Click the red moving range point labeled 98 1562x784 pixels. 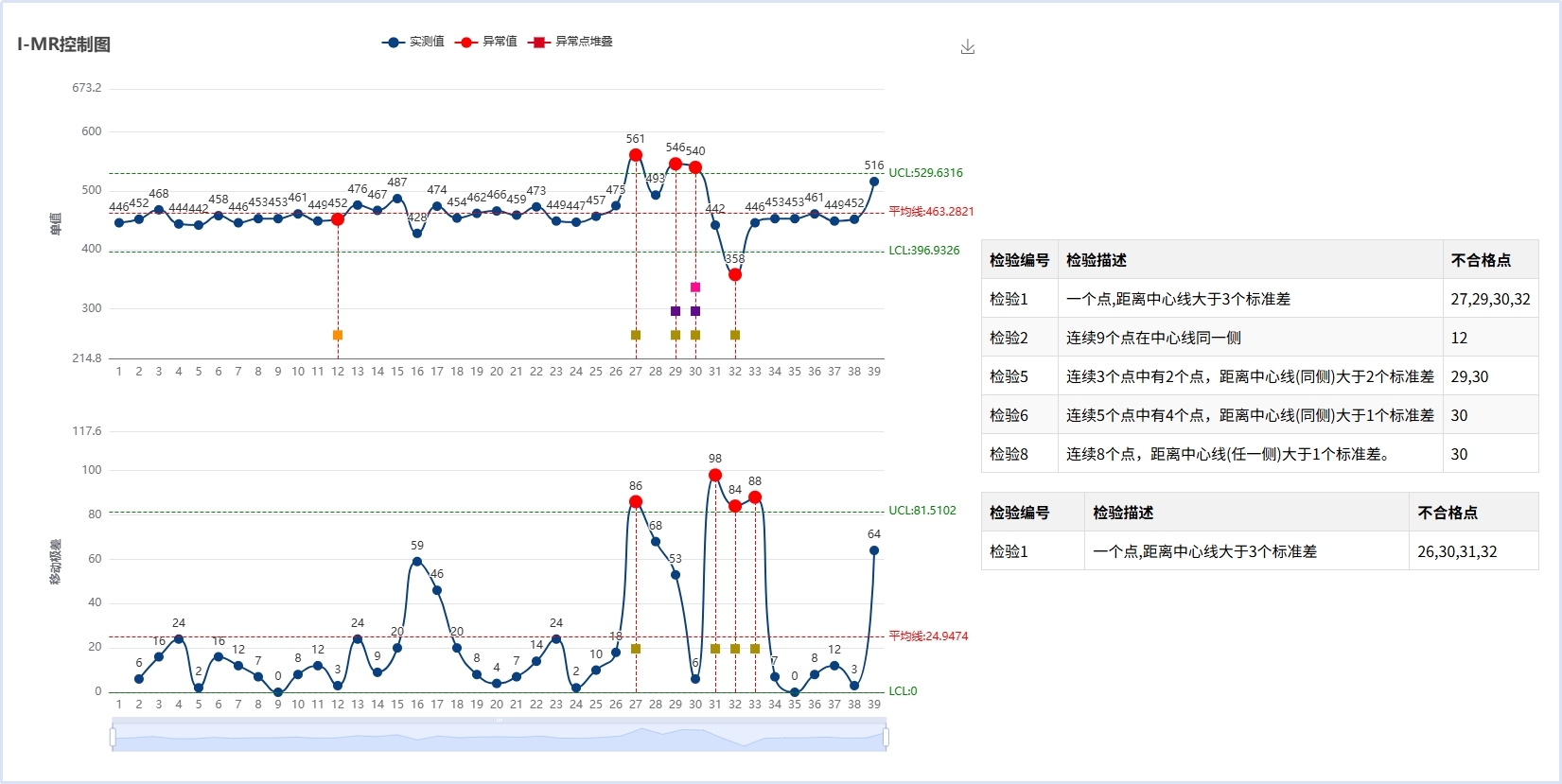click(x=715, y=476)
